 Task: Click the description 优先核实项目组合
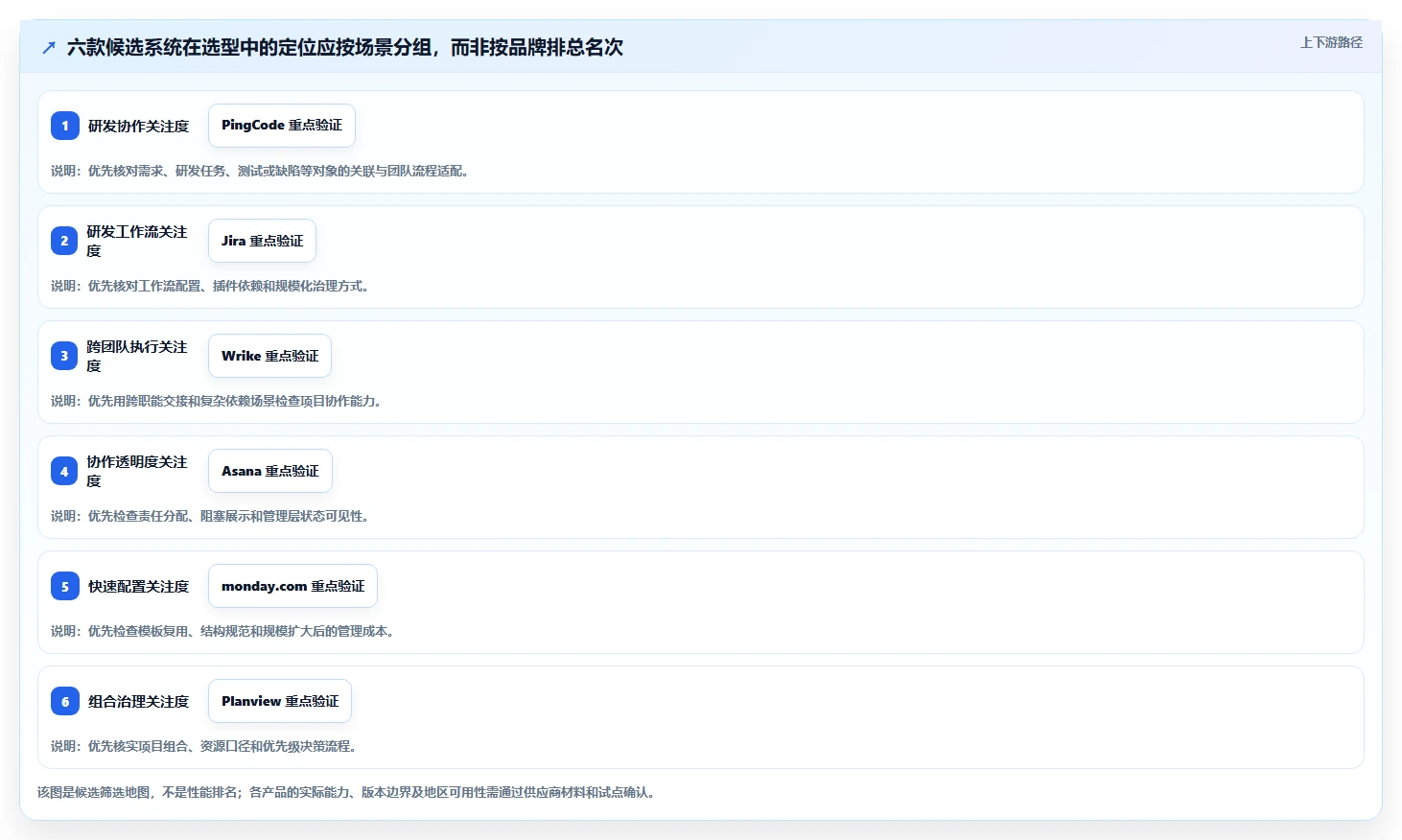[204, 746]
